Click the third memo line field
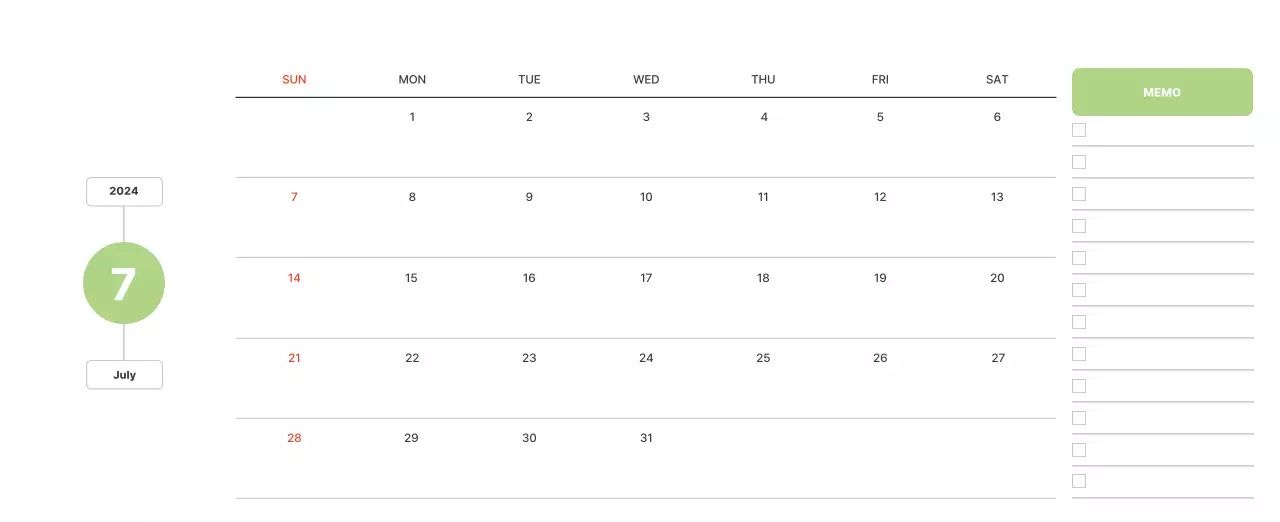This screenshot has height=522, width=1280. 1170,194
